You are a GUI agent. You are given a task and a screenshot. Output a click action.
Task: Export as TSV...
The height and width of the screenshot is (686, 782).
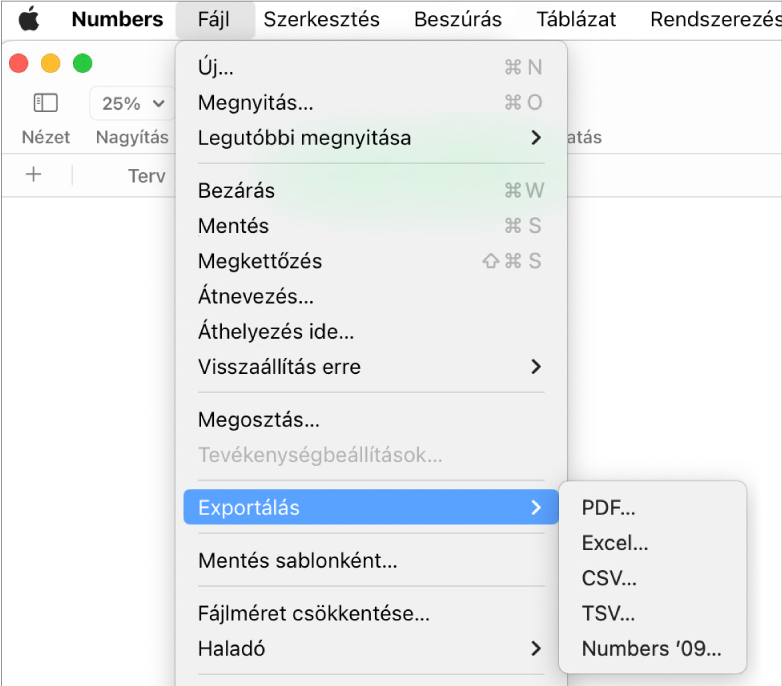(652, 613)
